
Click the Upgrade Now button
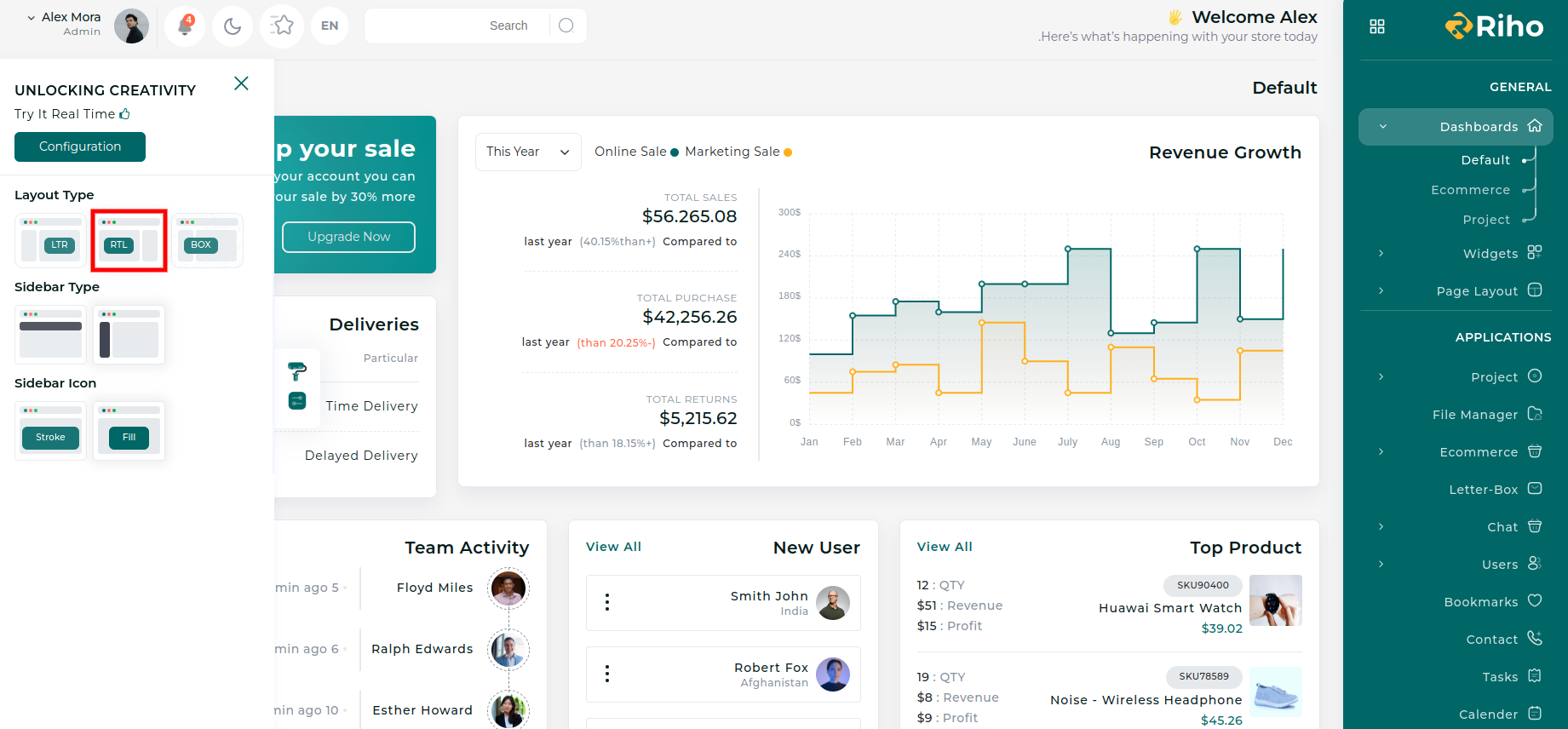pos(348,237)
